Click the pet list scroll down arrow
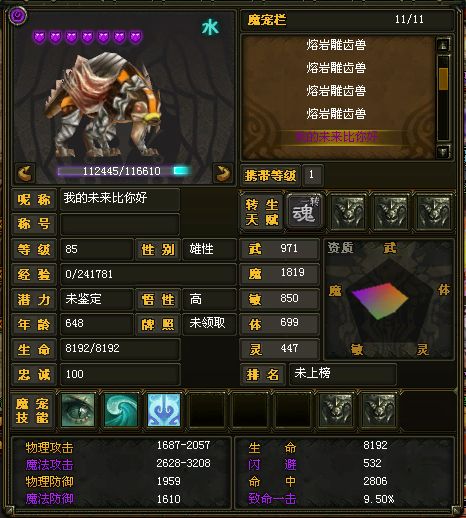466x518 pixels. point(443,152)
